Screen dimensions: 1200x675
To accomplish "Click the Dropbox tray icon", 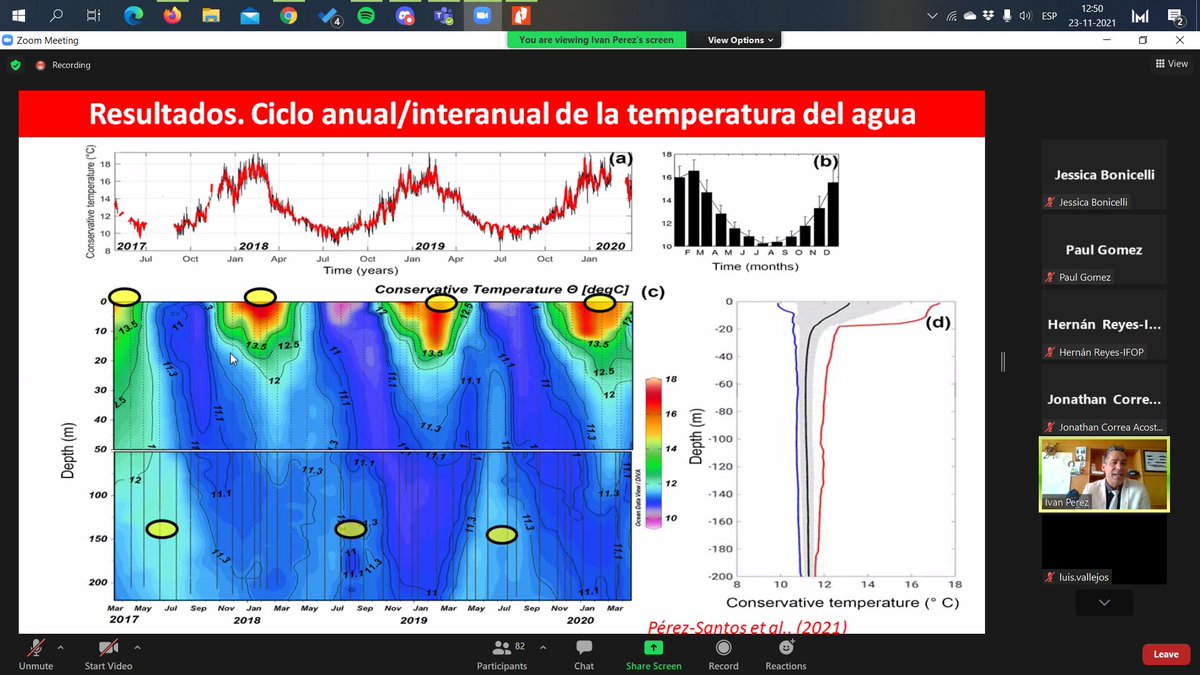I will pyautogui.click(x=988, y=16).
